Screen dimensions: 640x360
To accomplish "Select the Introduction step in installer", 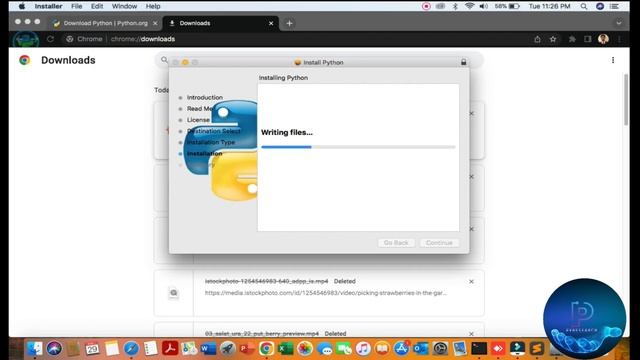I will [x=204, y=98].
